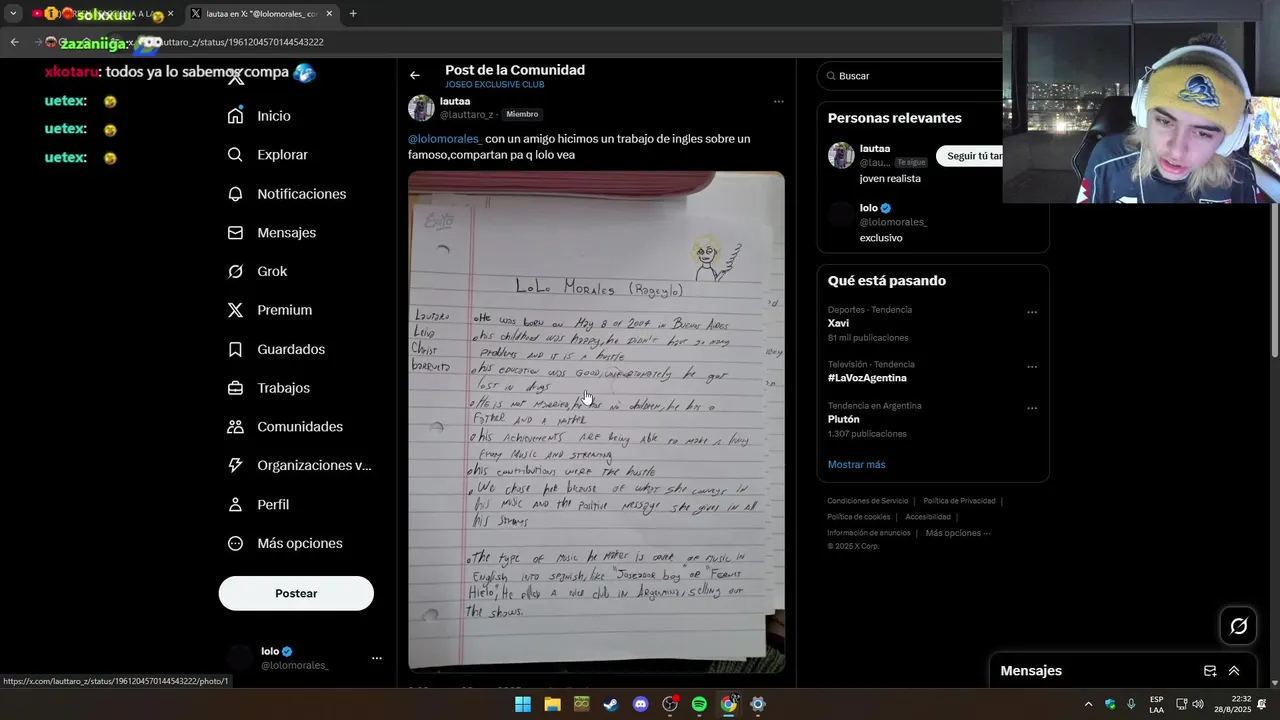Open JOSEO EXCLUSIVE CLUB community link
Image resolution: width=1280 pixels, height=720 pixels.
[494, 85]
